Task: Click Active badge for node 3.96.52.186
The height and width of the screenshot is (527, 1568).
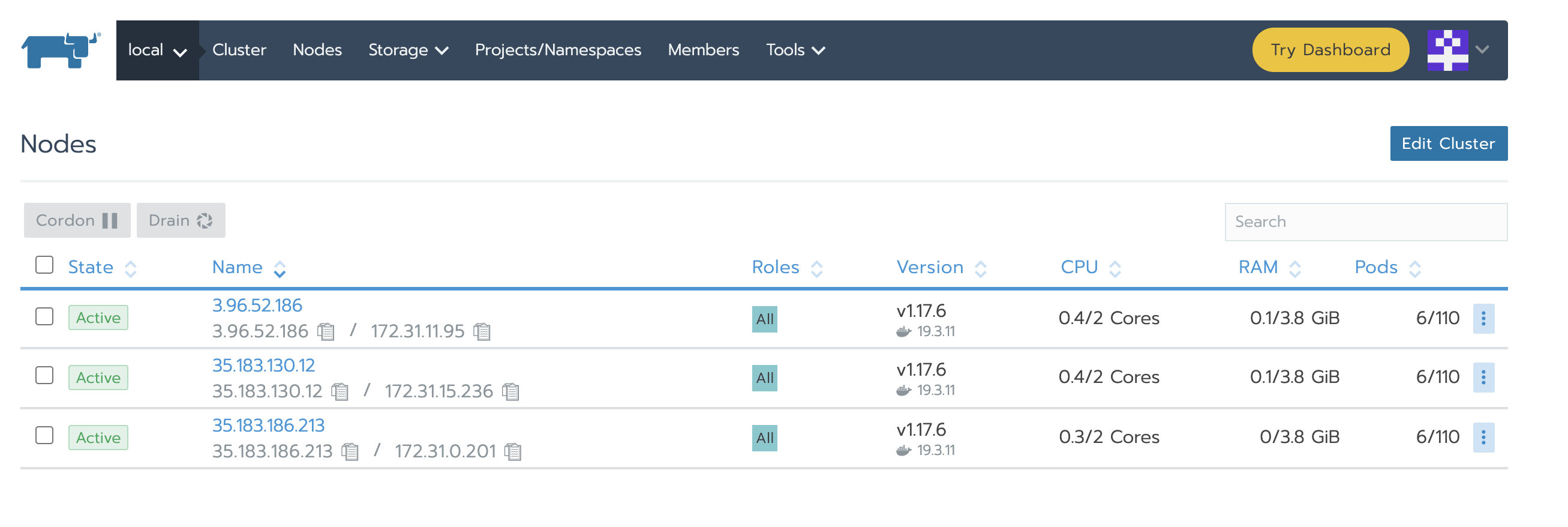Action: point(98,318)
